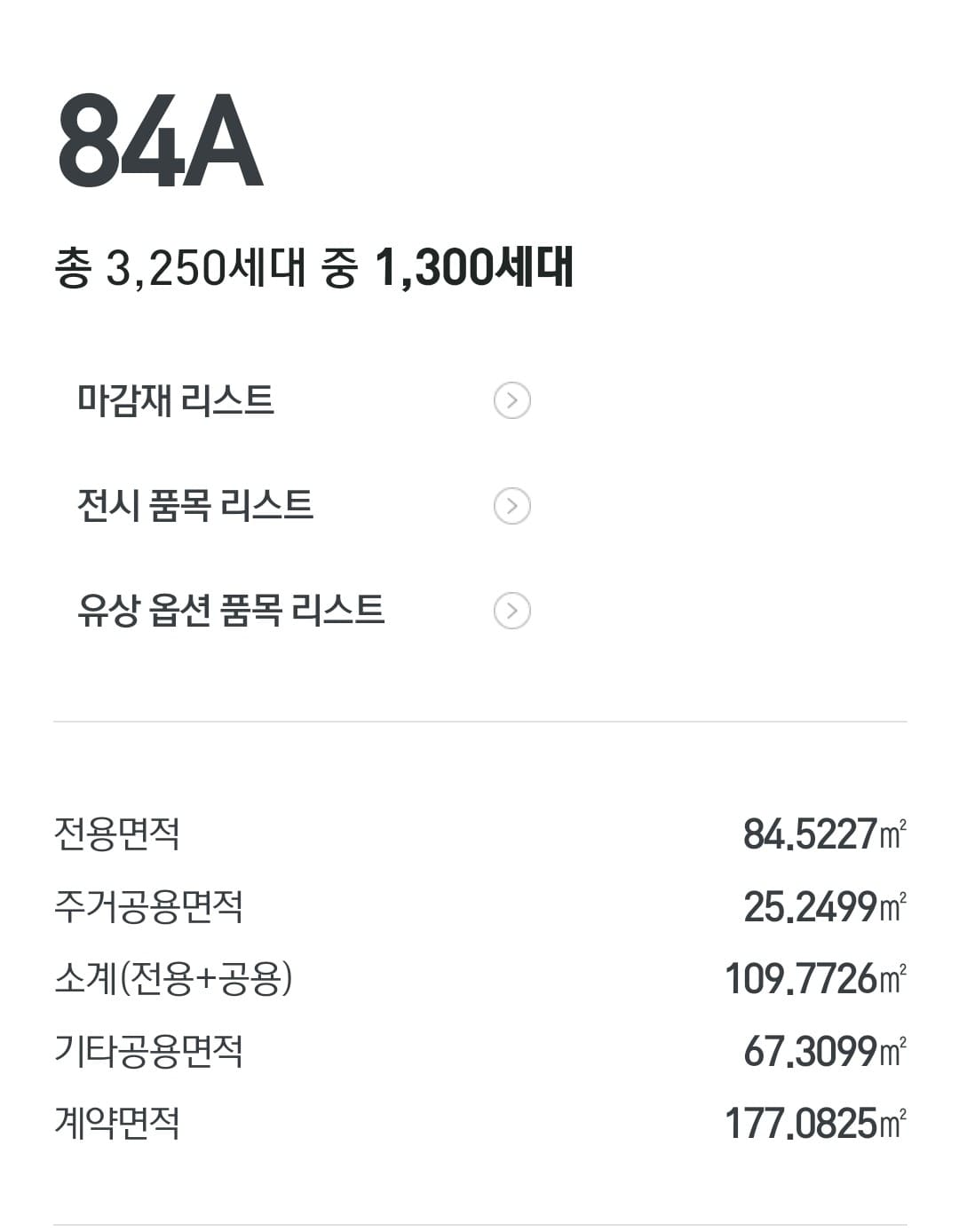
Task: Click the 177.0825㎡ contract area value
Action: pyautogui.click(x=814, y=1124)
